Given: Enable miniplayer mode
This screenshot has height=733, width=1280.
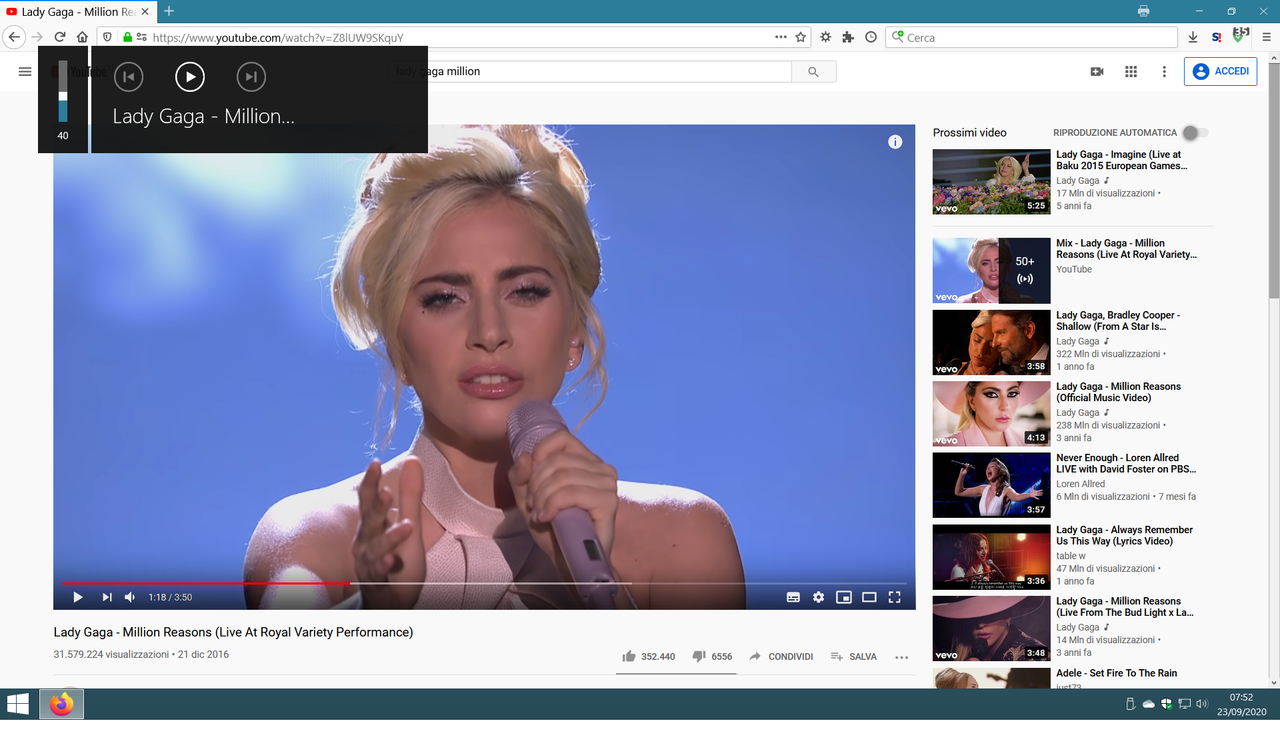Looking at the screenshot, I should [x=844, y=597].
